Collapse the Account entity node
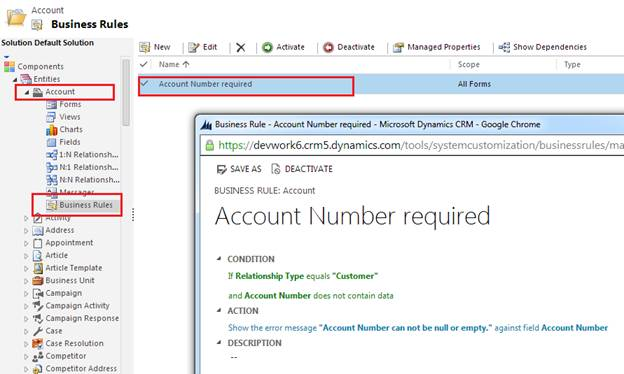 (27, 92)
